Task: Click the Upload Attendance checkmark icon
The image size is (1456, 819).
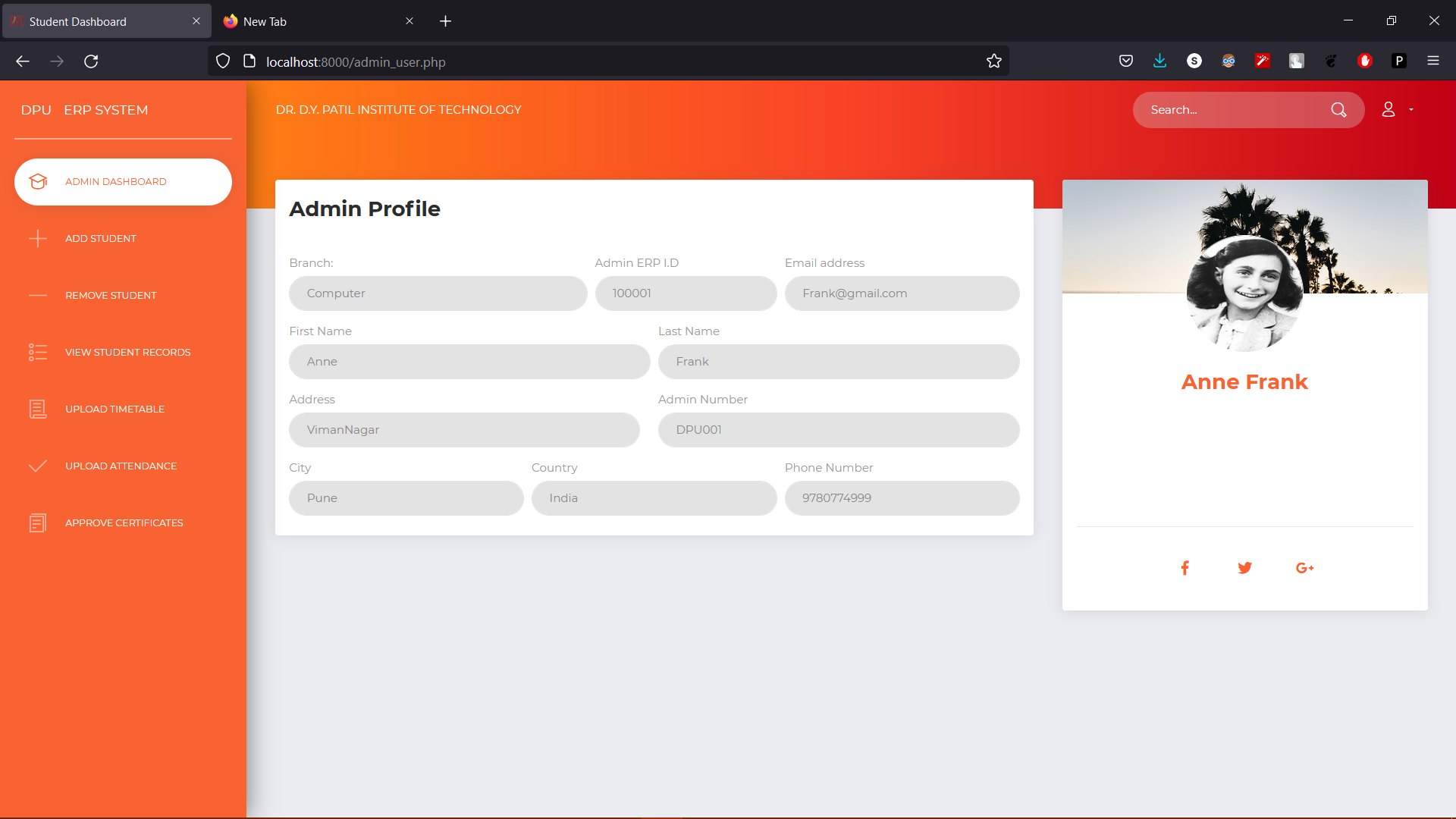Action: pyautogui.click(x=38, y=466)
